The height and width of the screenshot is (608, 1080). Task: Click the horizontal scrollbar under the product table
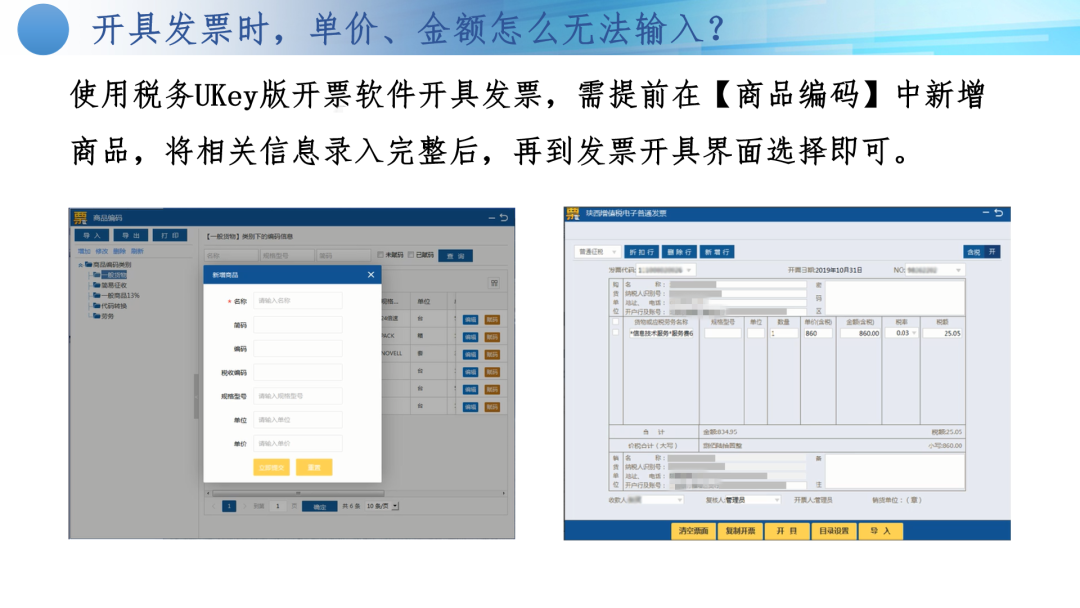(x=298, y=493)
